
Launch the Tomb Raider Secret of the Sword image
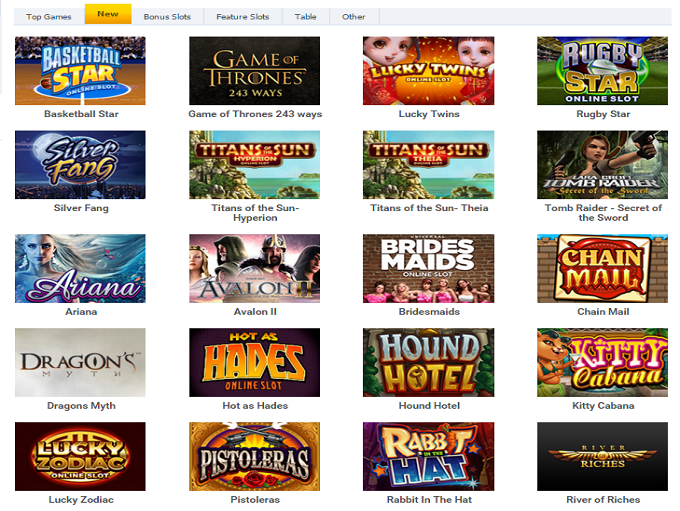click(x=602, y=165)
